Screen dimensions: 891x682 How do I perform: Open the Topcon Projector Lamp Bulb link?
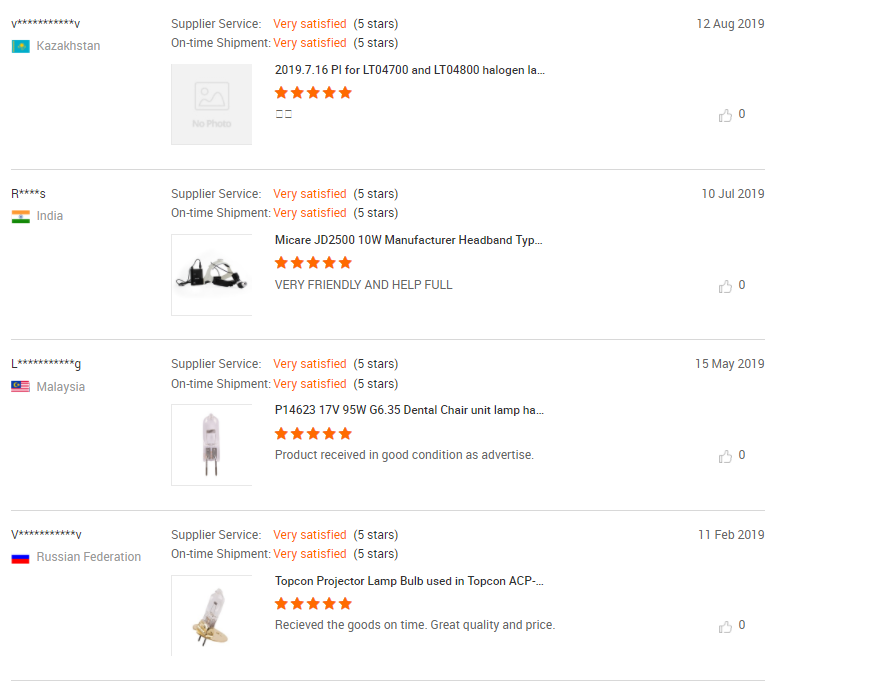[x=409, y=581]
